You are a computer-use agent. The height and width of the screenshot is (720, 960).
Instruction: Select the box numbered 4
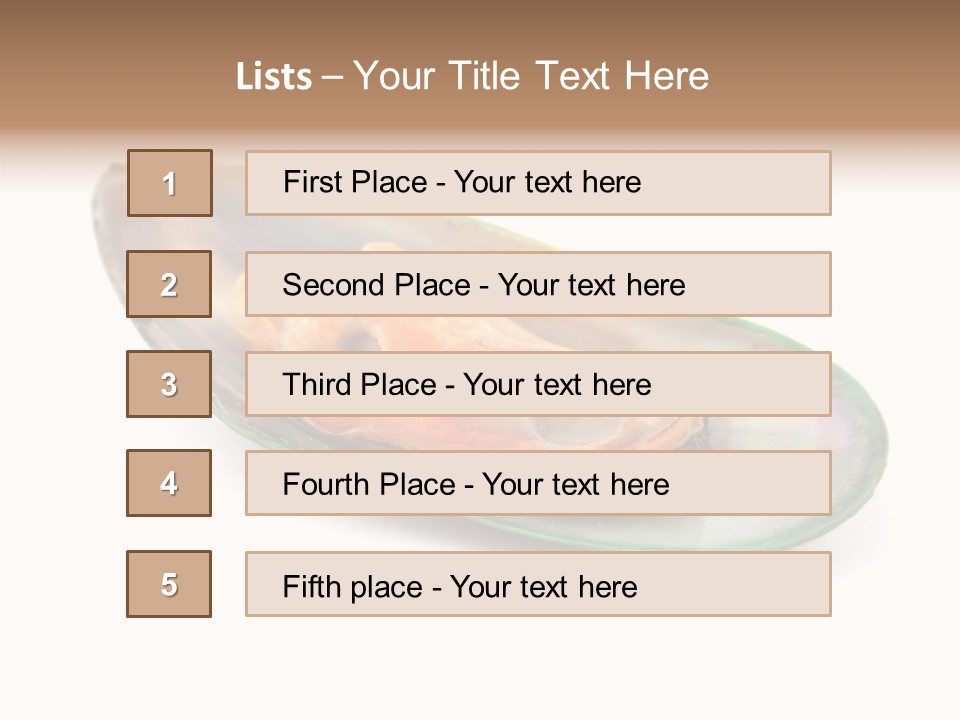[170, 483]
